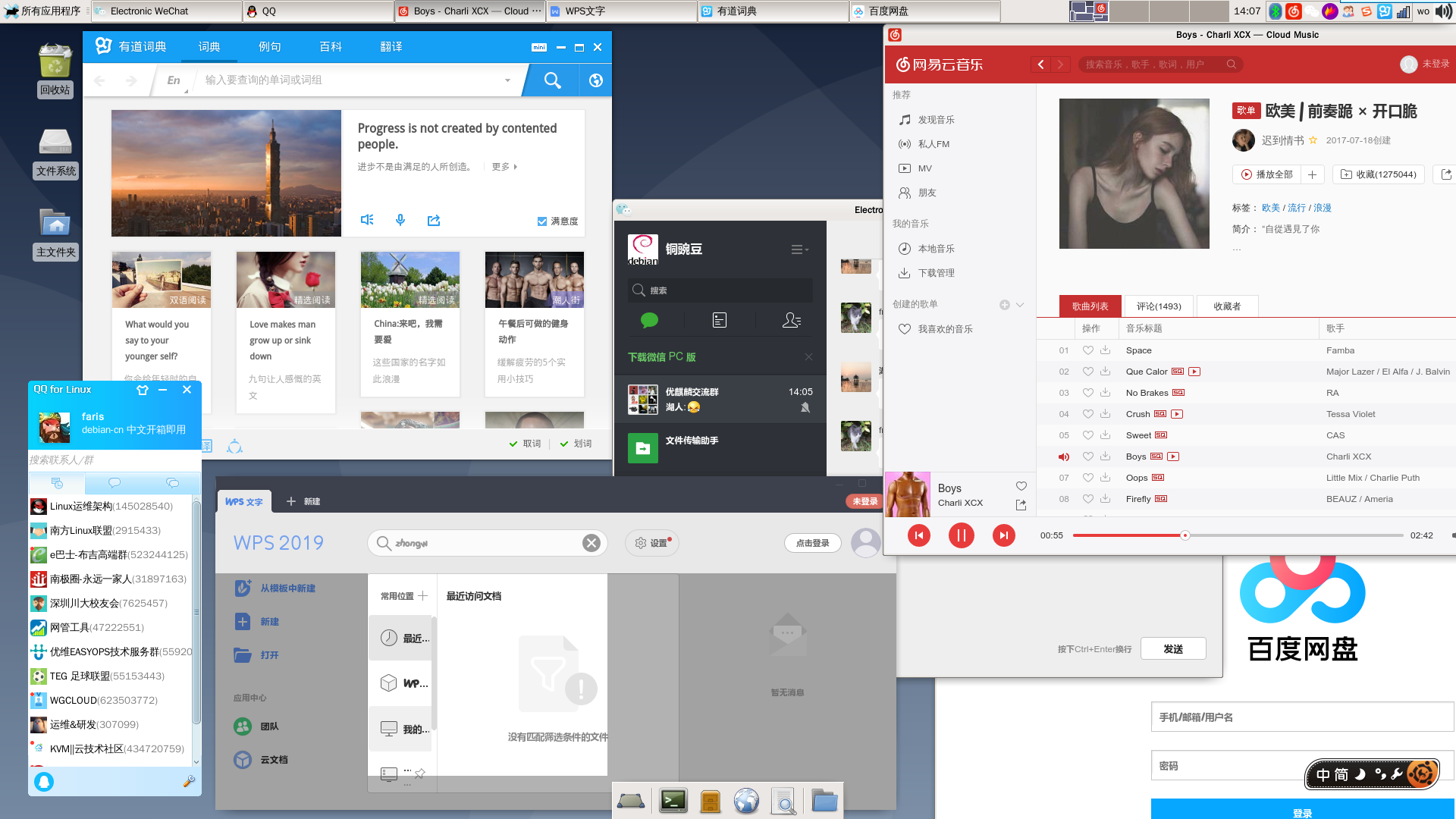Open WeChat articles reading icon

[720, 320]
